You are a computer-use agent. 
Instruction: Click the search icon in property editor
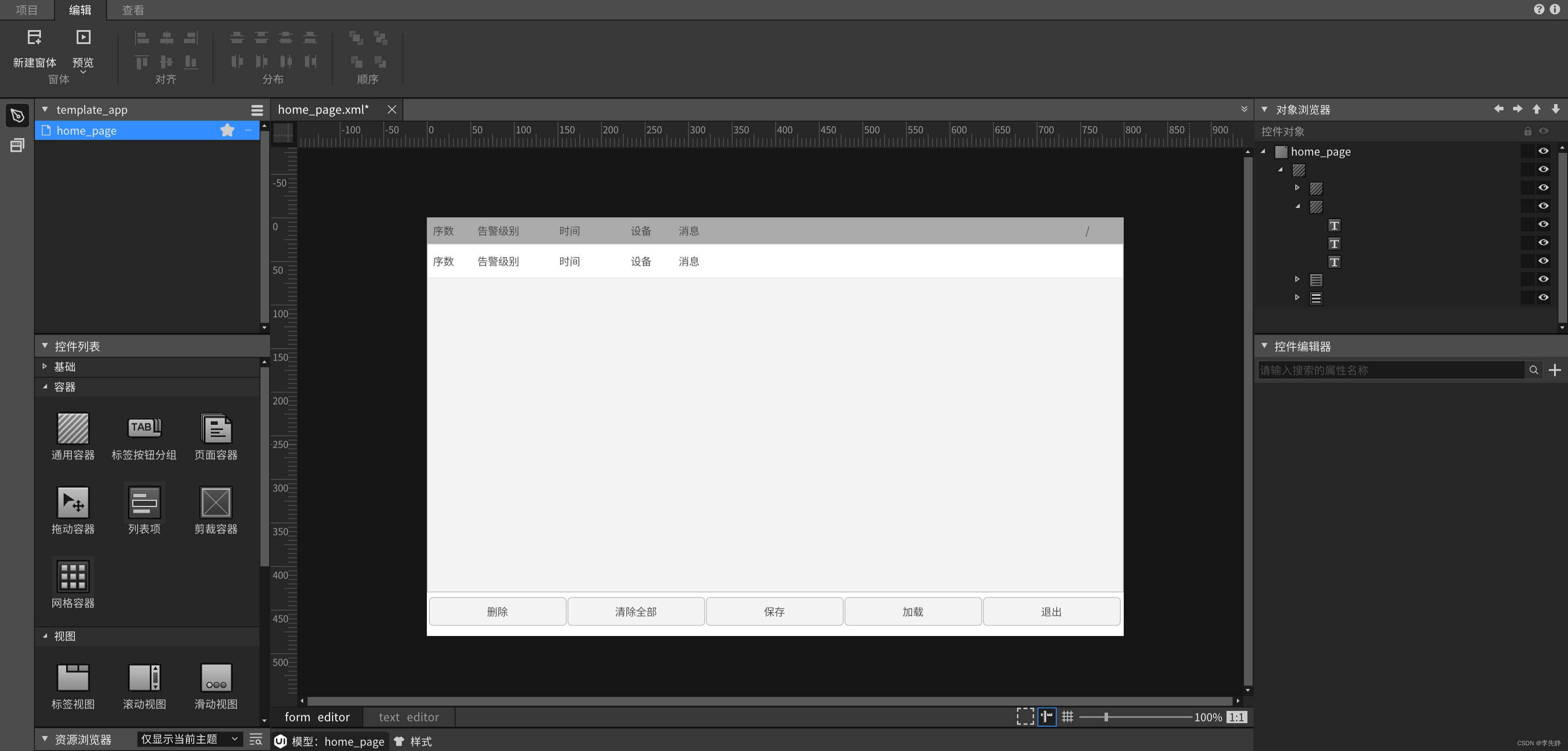click(1534, 370)
